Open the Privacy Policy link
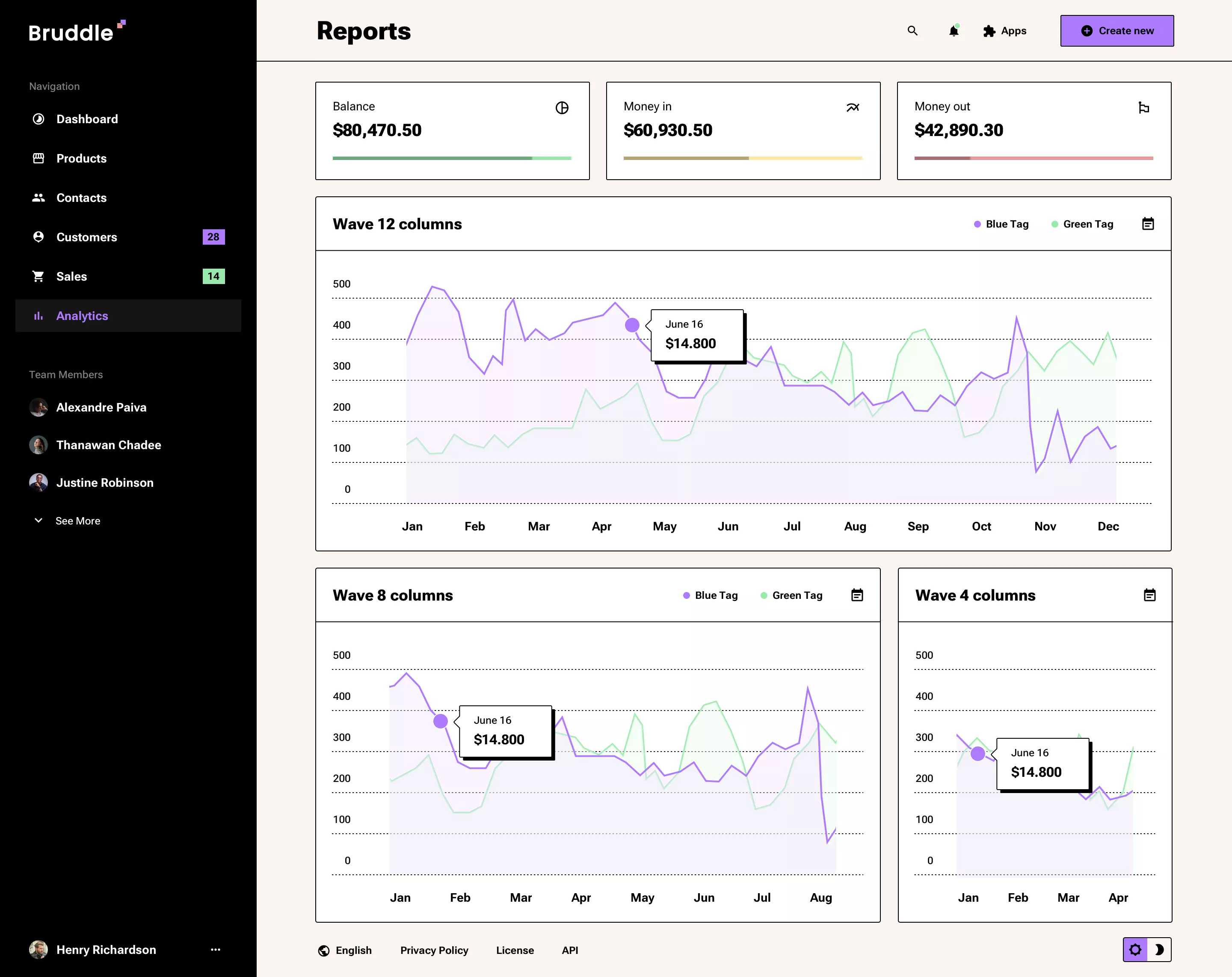 click(x=434, y=950)
